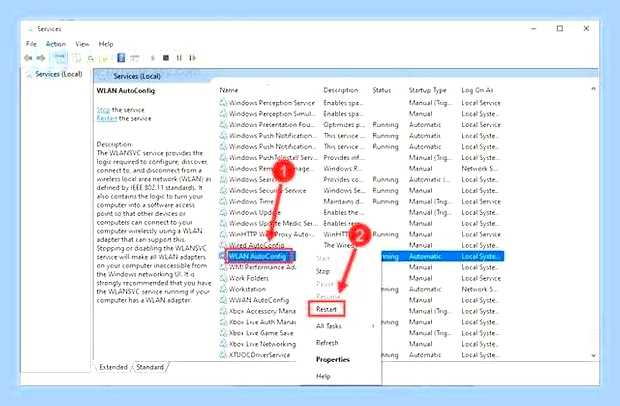The height and width of the screenshot is (406, 620).
Task: Choose Refresh in the context menu
Action: 327,343
